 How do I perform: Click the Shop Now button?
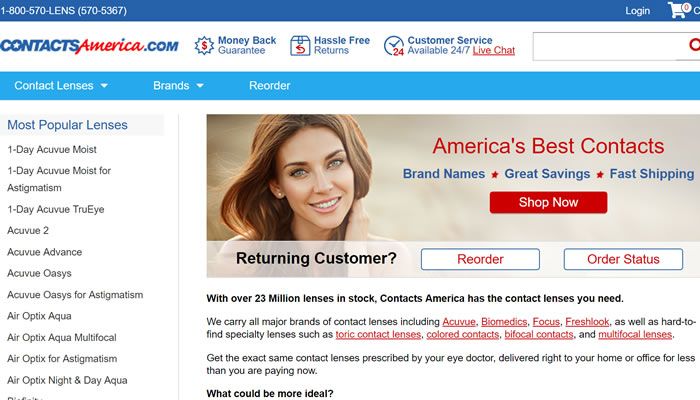(x=548, y=202)
